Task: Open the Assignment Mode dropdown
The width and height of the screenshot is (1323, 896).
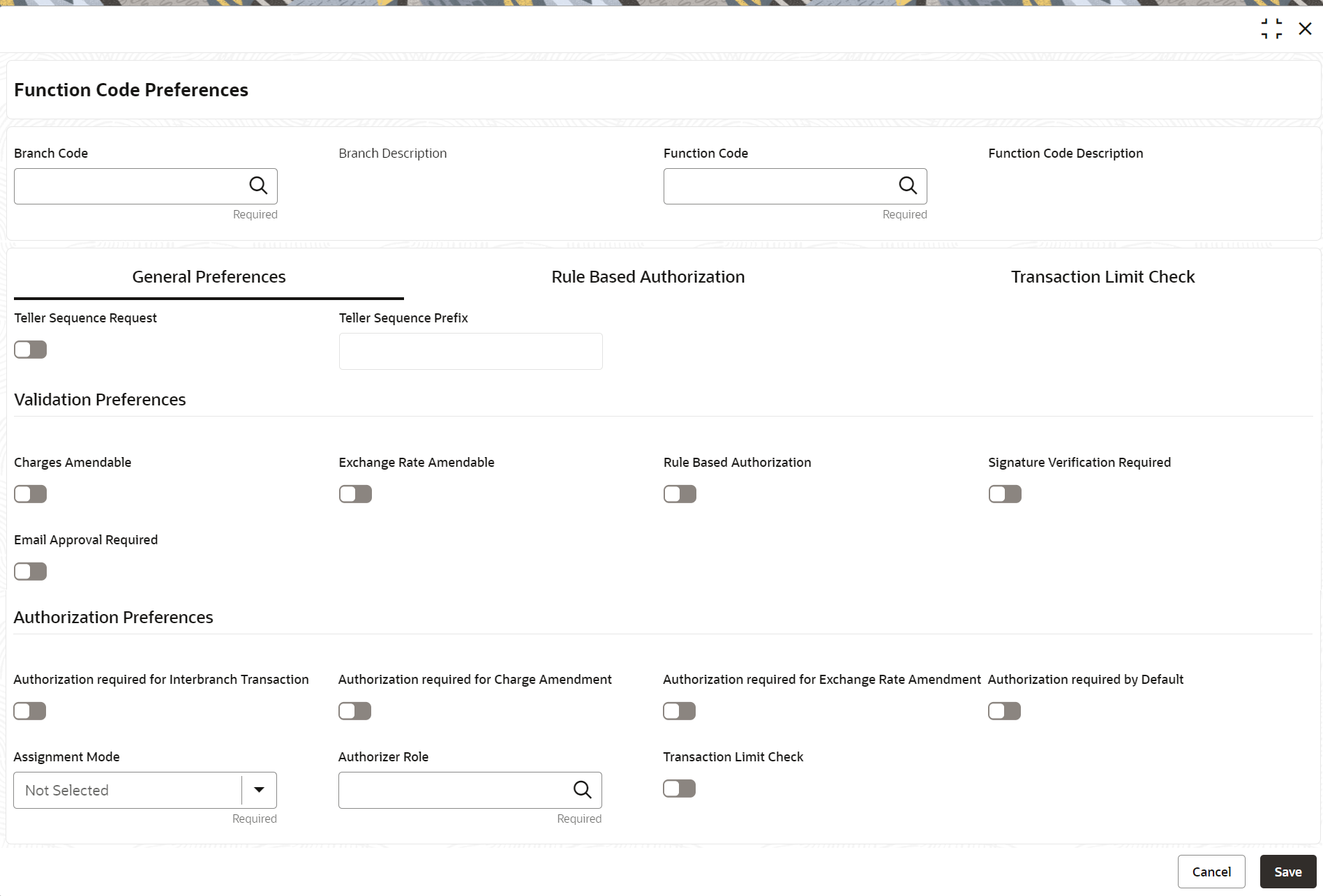Action: [x=259, y=790]
